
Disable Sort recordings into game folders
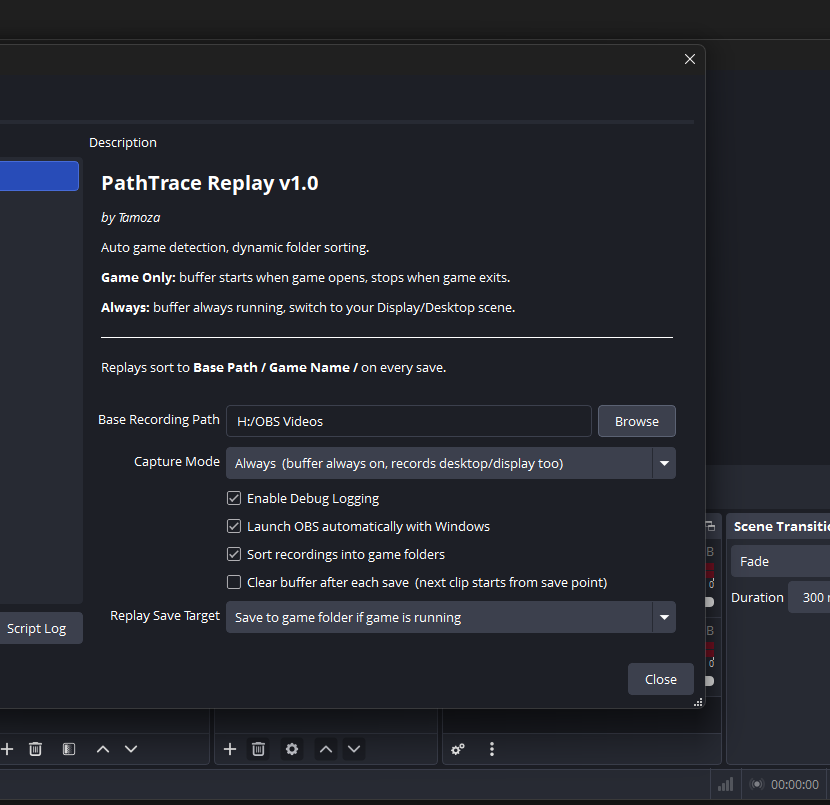click(233, 554)
